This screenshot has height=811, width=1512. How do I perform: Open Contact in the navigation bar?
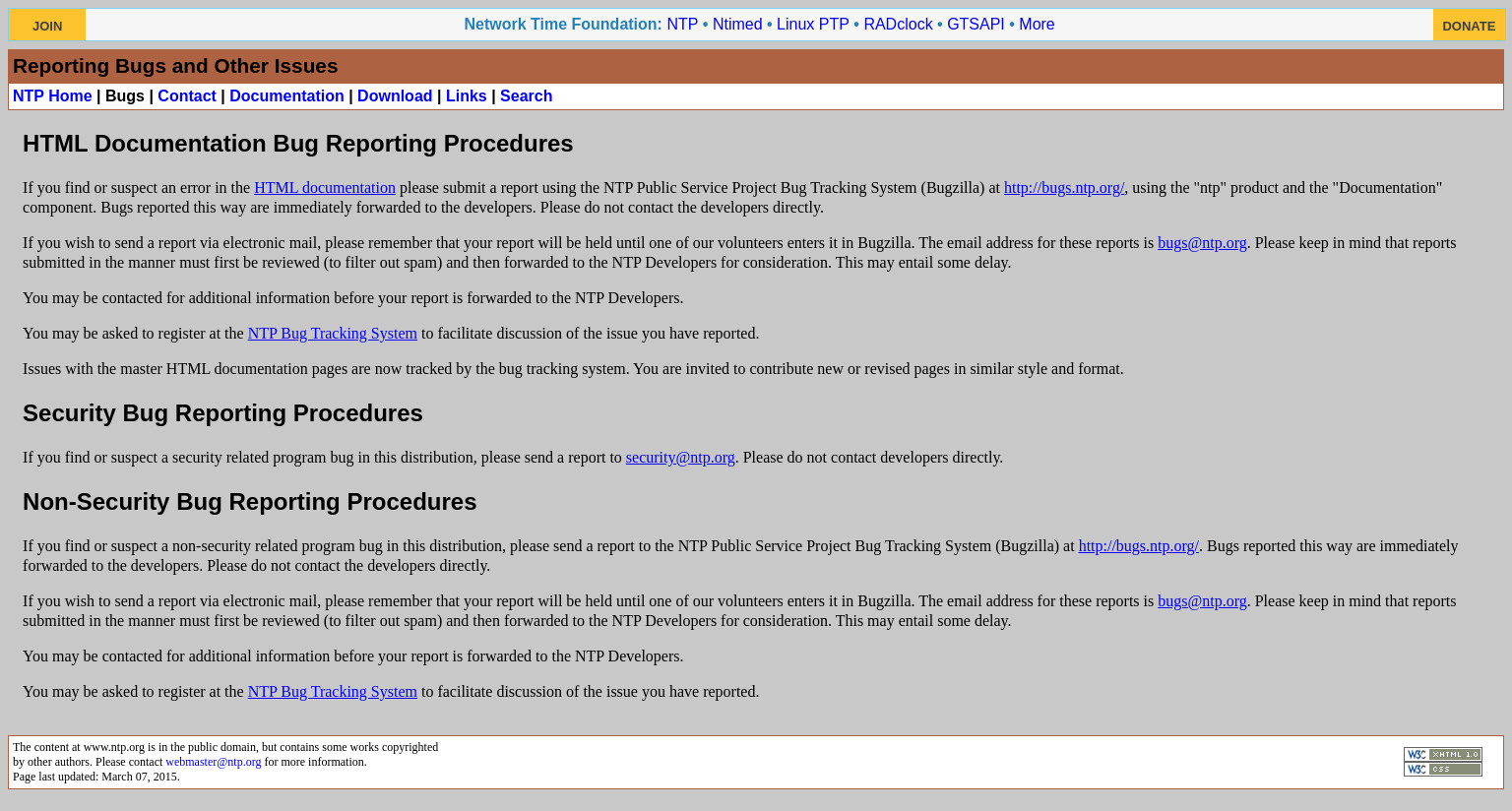(x=187, y=96)
